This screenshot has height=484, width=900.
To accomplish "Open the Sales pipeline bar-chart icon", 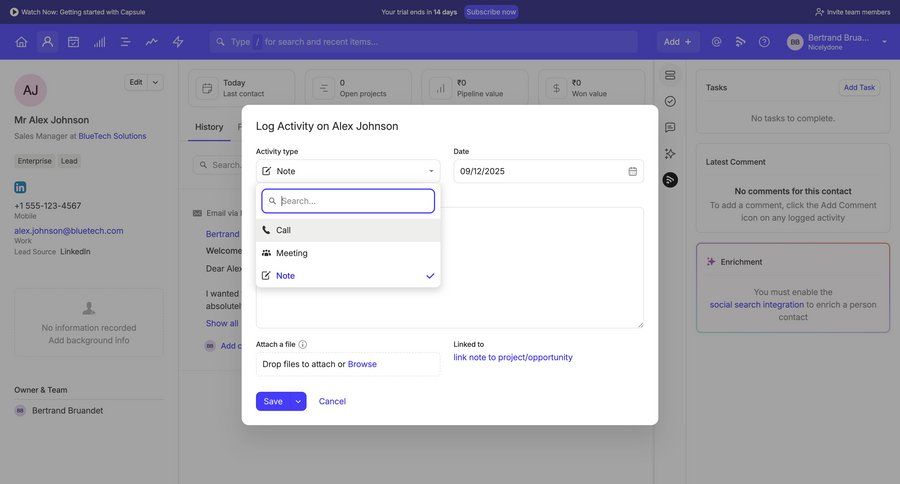I will coord(99,42).
